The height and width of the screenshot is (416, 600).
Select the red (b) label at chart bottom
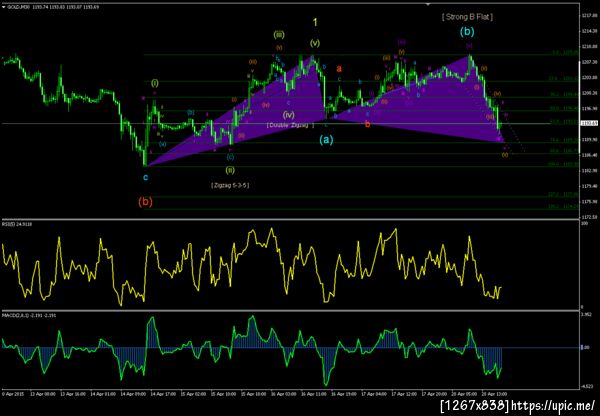click(145, 202)
